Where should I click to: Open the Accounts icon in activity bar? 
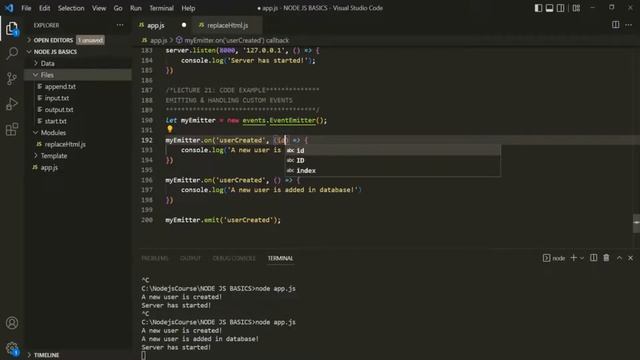[x=12, y=323]
